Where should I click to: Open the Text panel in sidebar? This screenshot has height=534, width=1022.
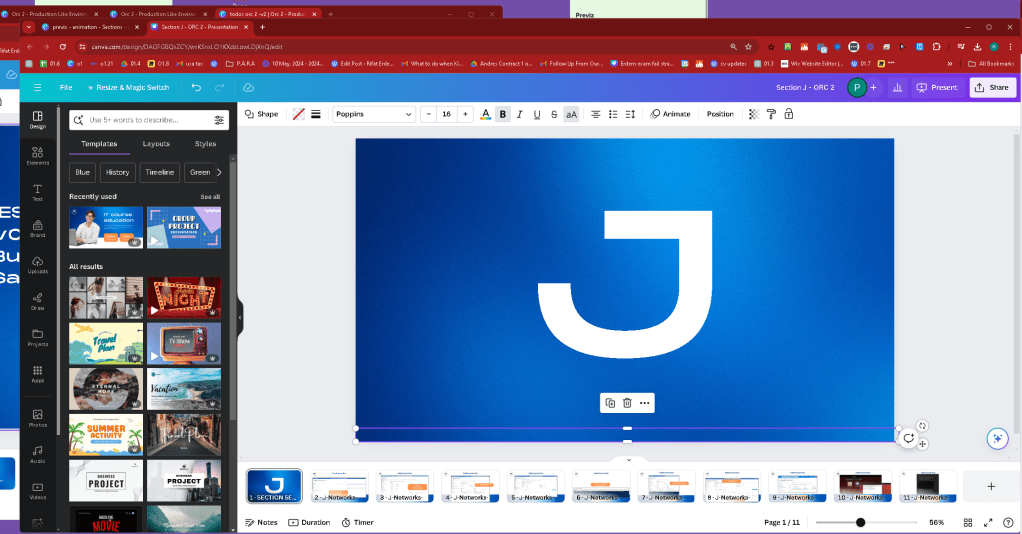coord(38,192)
